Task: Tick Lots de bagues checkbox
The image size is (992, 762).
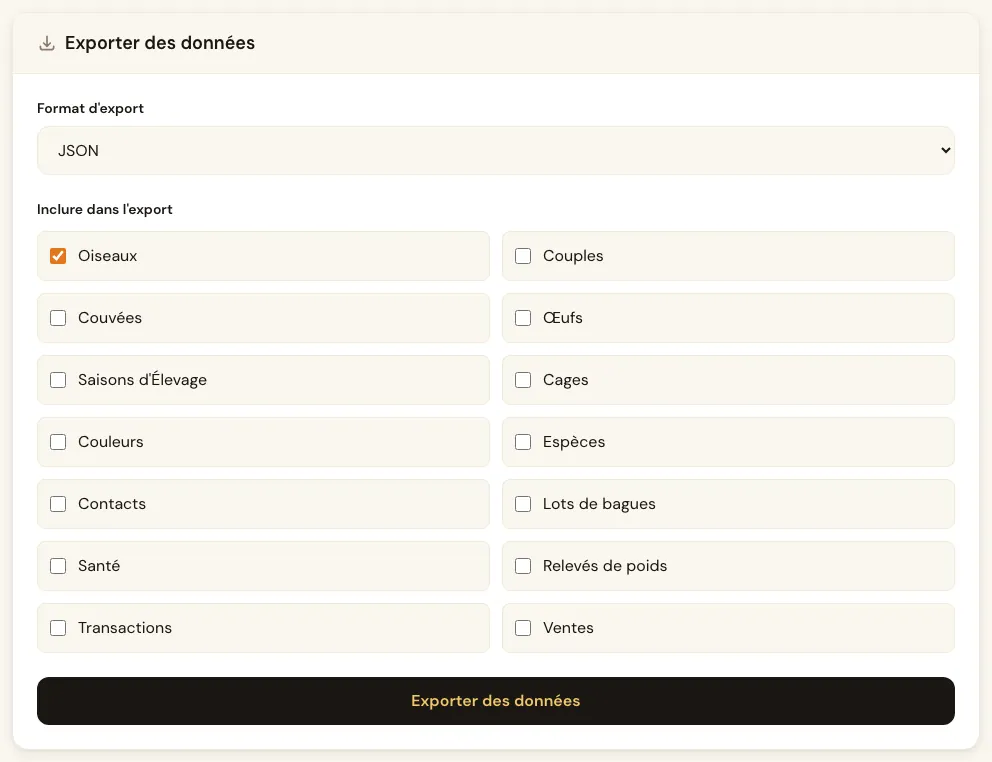Action: (523, 504)
